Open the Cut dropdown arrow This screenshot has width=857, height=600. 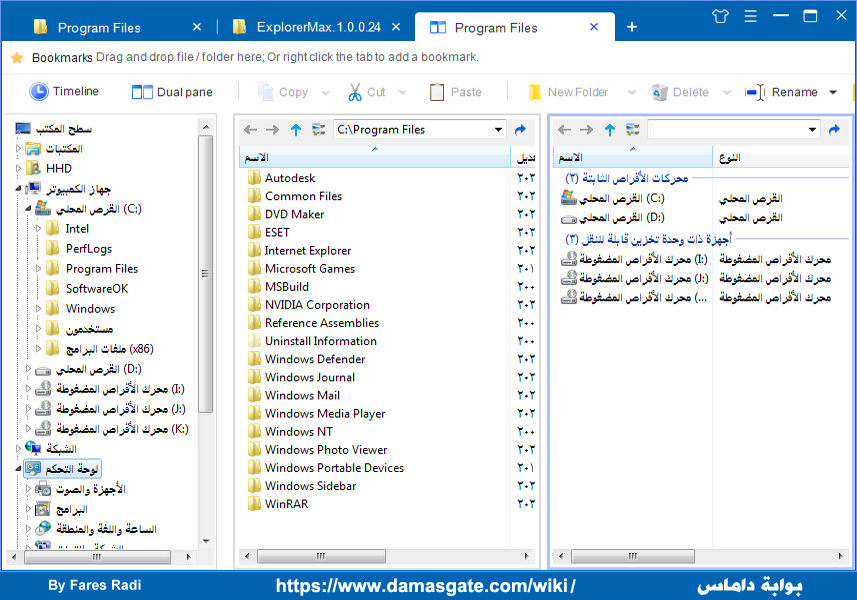tap(403, 92)
